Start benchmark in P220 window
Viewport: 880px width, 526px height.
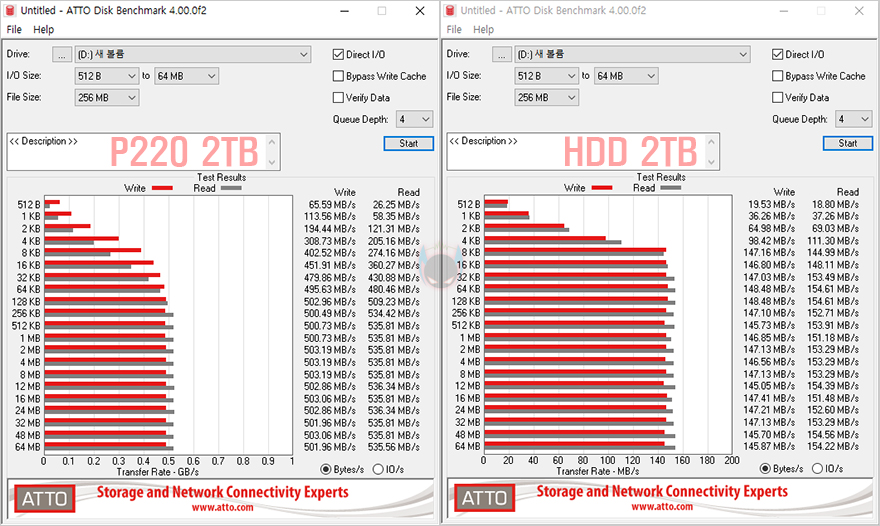(409, 143)
